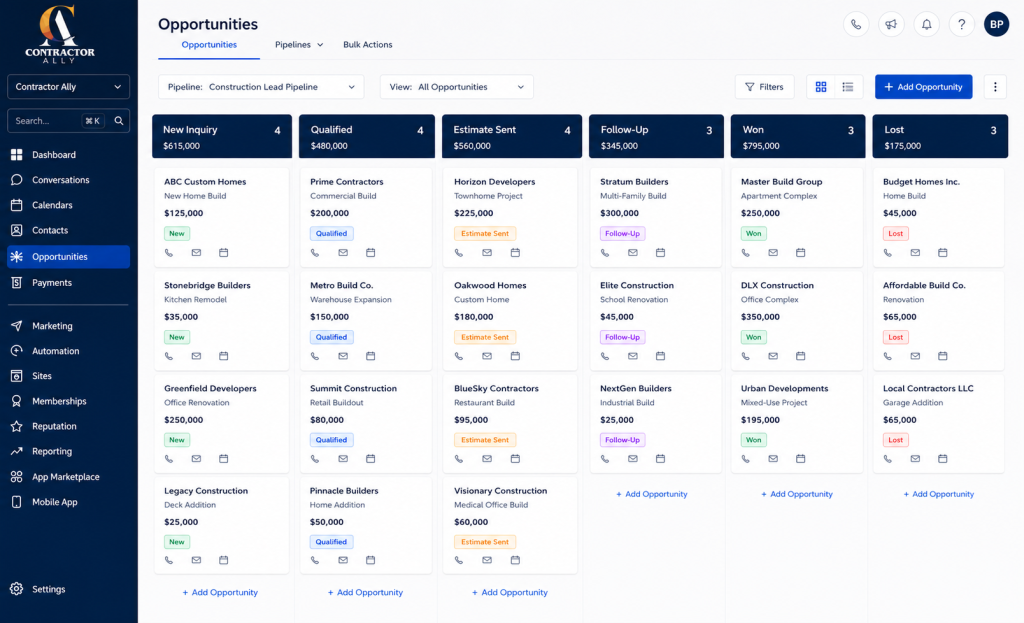Click the phone dialer icon in header

click(856, 25)
